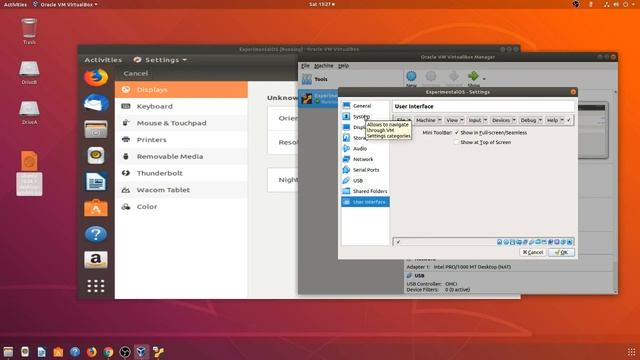Open USB category in settings dialog sidebar
The height and width of the screenshot is (360, 640).
(x=365, y=180)
